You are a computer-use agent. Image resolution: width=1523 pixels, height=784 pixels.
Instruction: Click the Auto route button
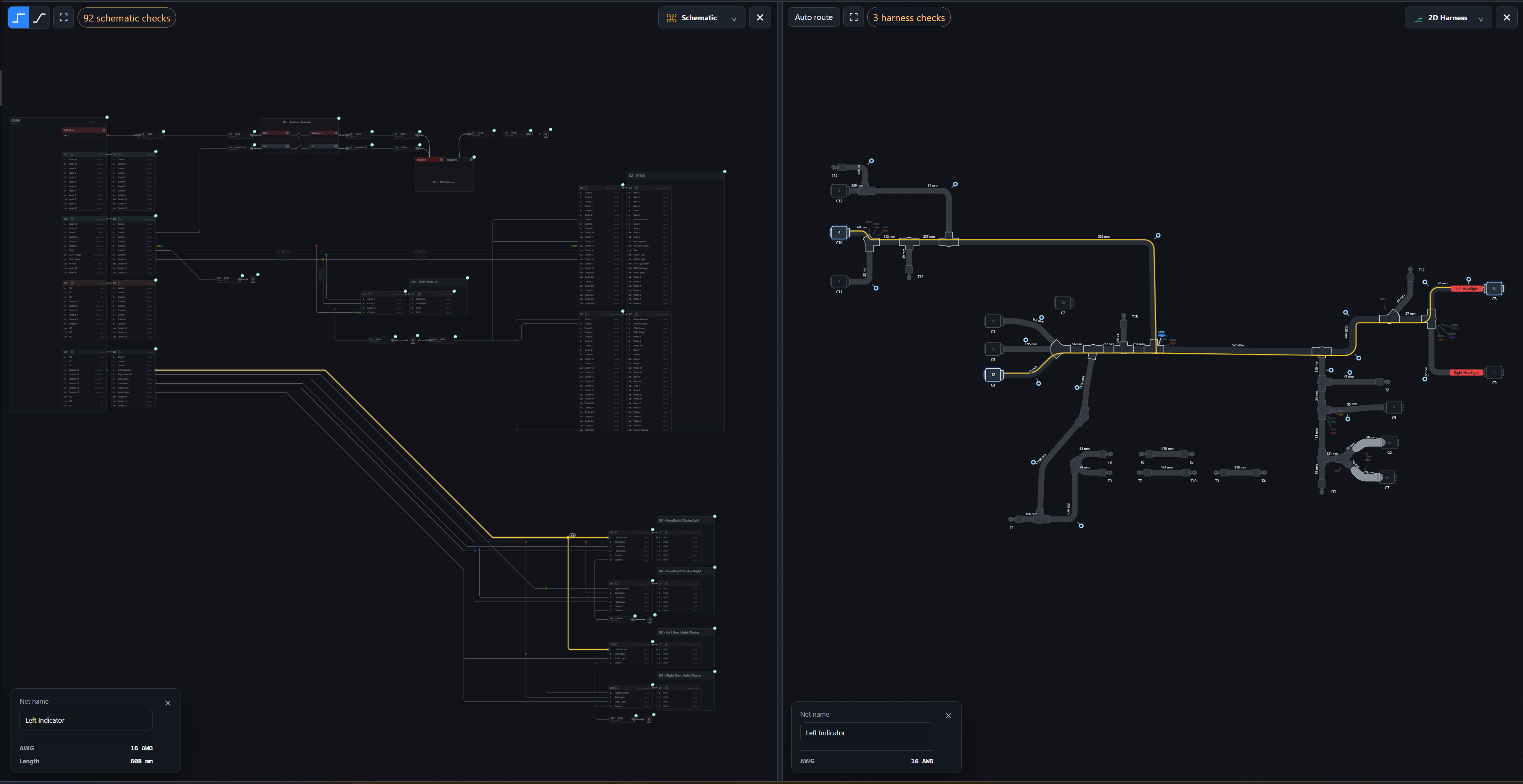coord(814,17)
